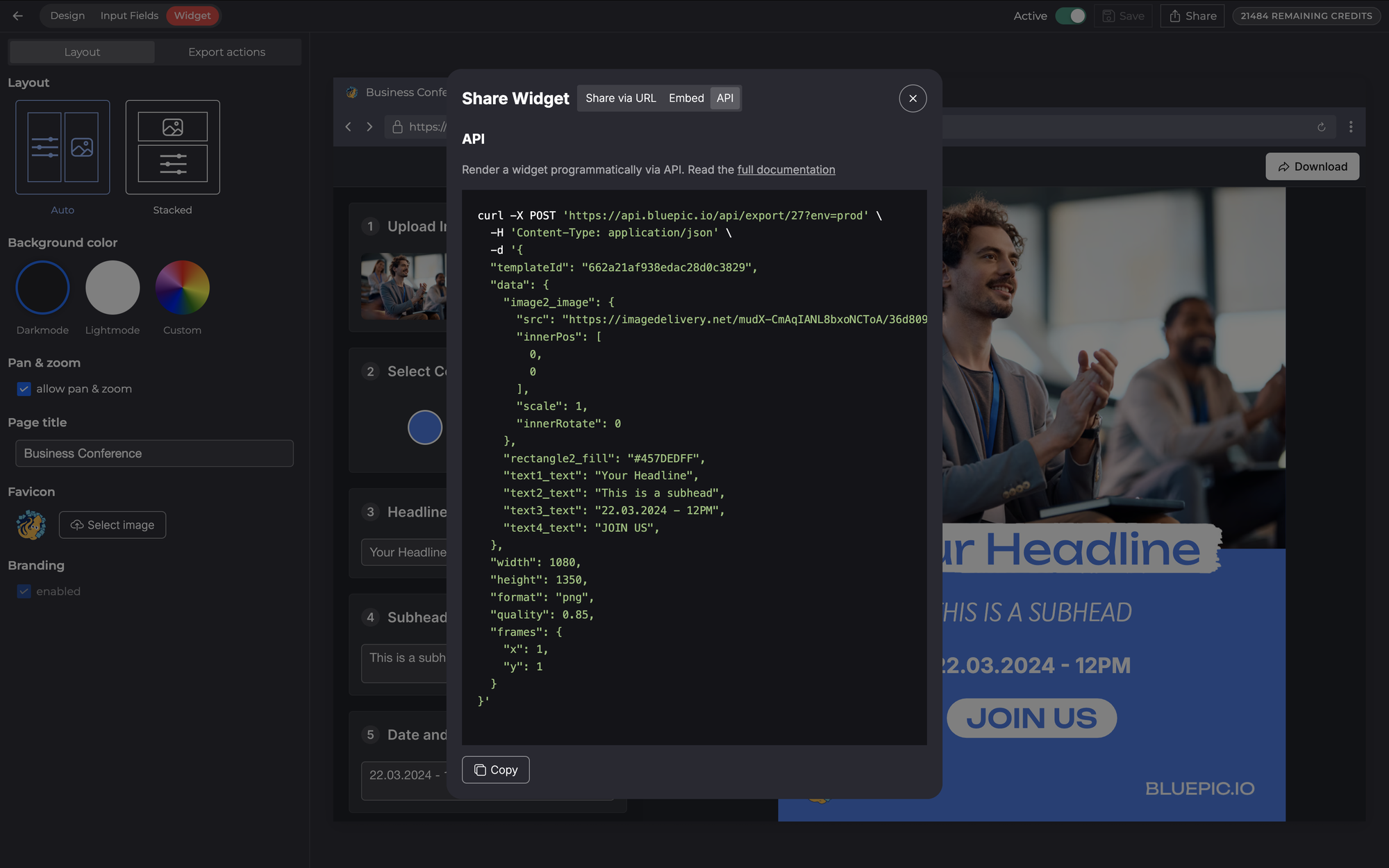The image size is (1389, 868).
Task: Switch to the Input Fields tab
Action: coord(129,15)
